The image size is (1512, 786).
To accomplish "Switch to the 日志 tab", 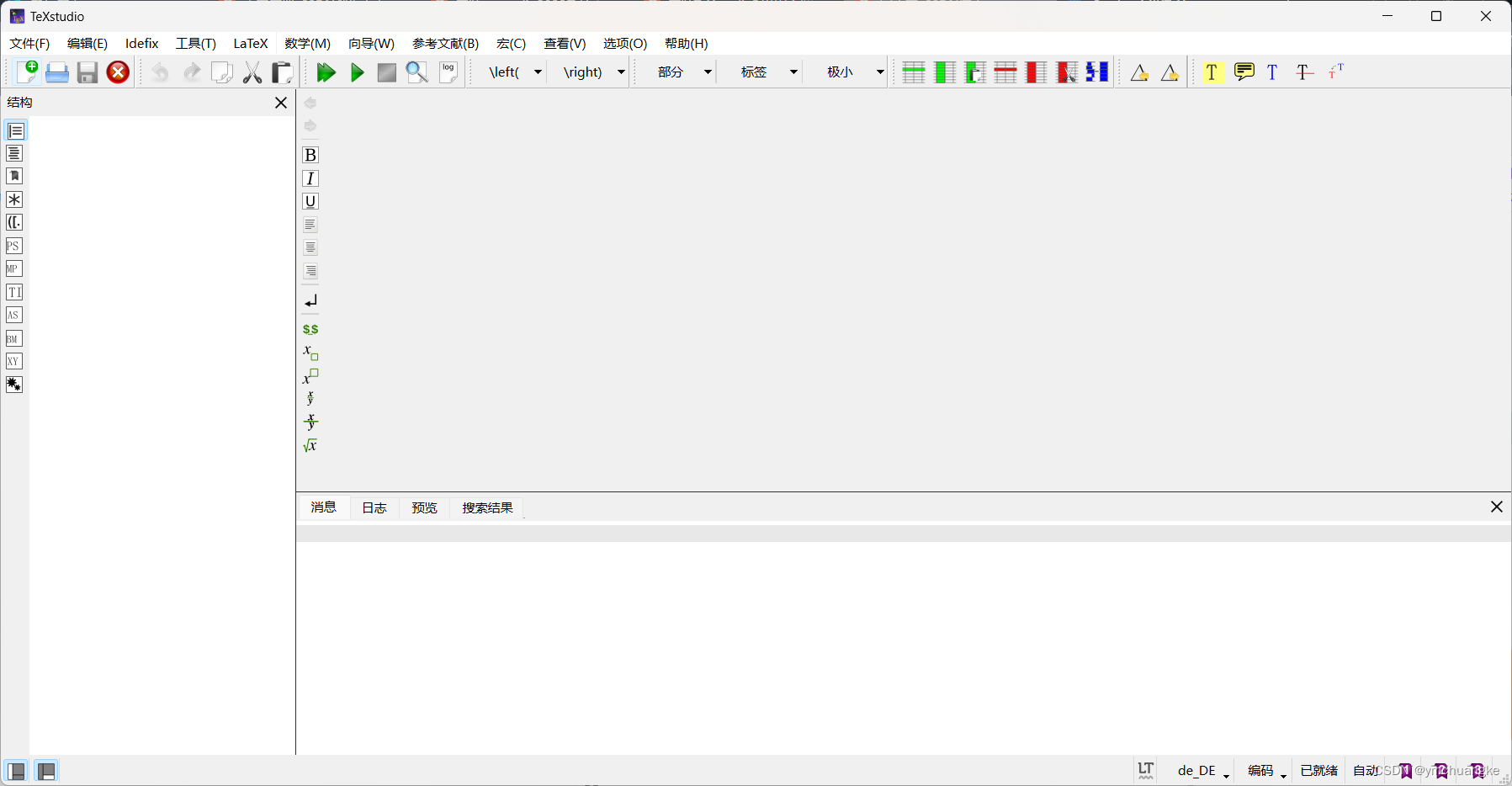I will [374, 508].
